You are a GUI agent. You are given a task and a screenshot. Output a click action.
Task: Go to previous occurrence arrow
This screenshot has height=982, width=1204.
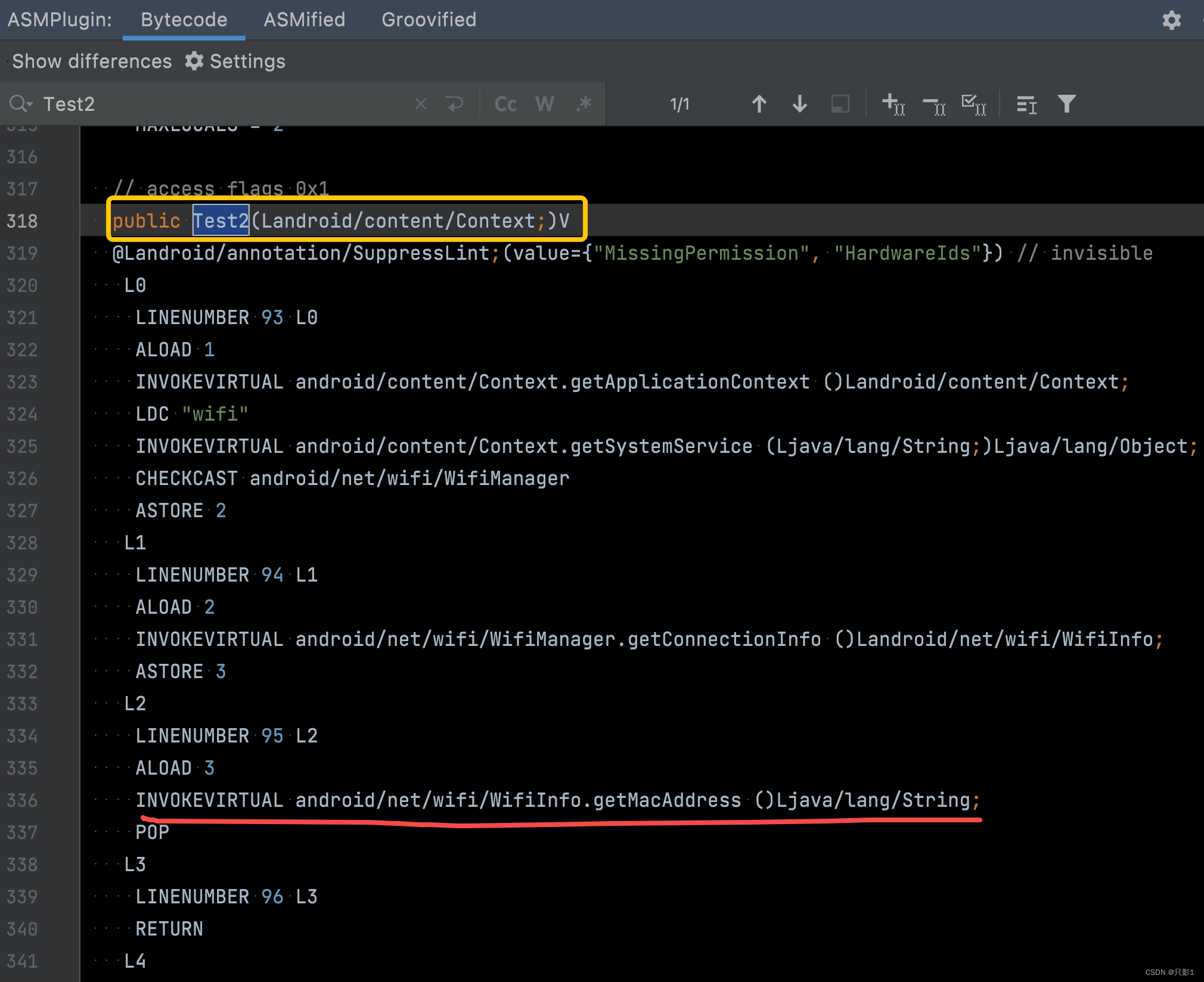tap(759, 104)
